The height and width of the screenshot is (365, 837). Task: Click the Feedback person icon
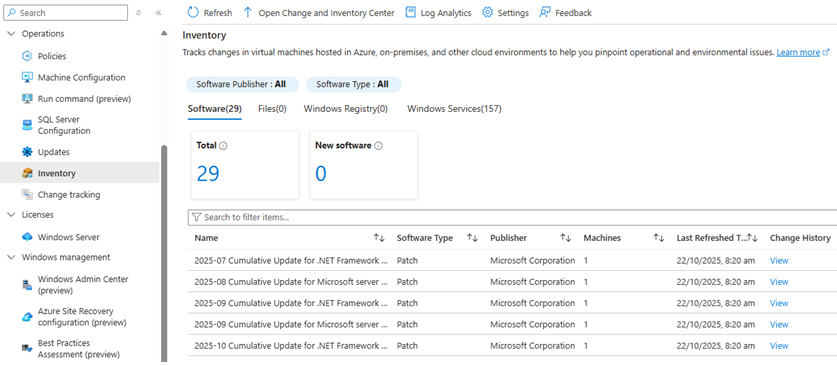pyautogui.click(x=544, y=12)
